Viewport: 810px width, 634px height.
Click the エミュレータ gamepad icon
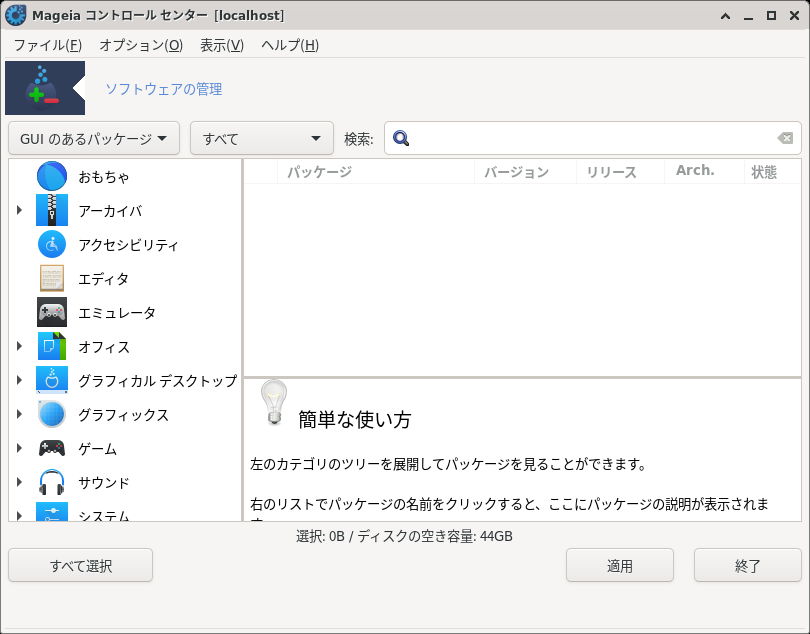click(52, 312)
